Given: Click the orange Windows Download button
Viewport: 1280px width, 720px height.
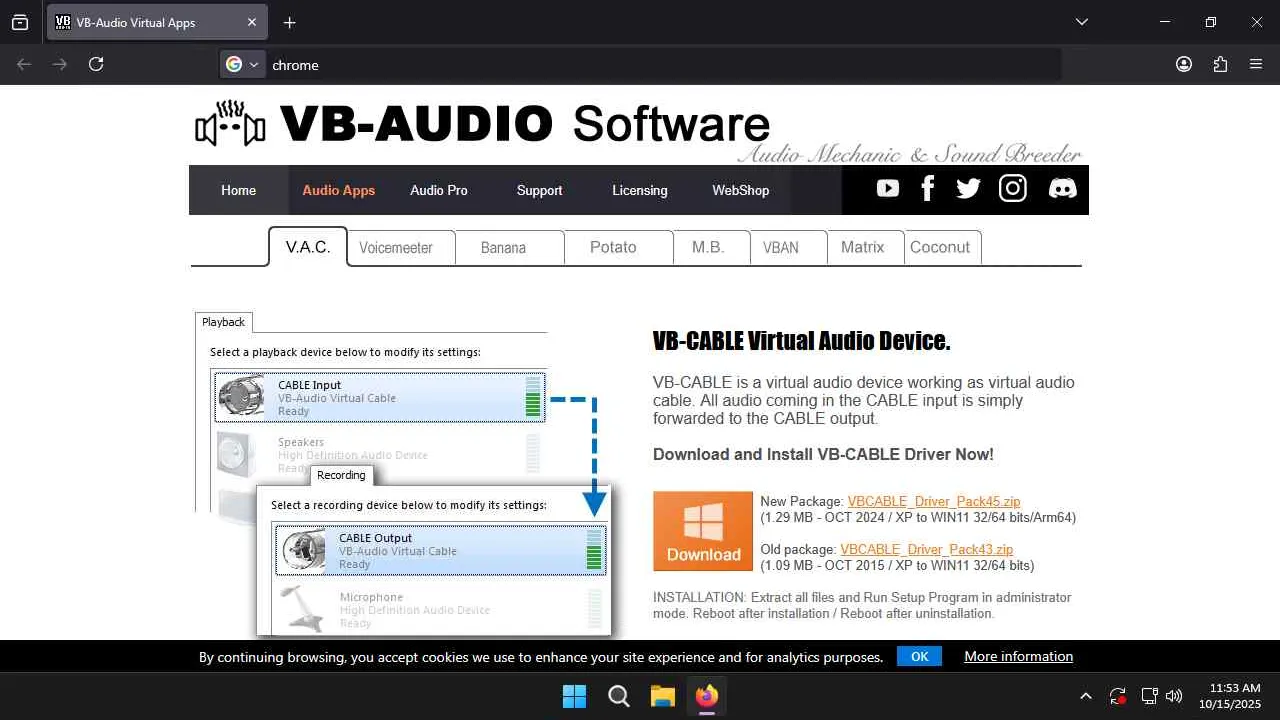Looking at the screenshot, I should [x=703, y=531].
